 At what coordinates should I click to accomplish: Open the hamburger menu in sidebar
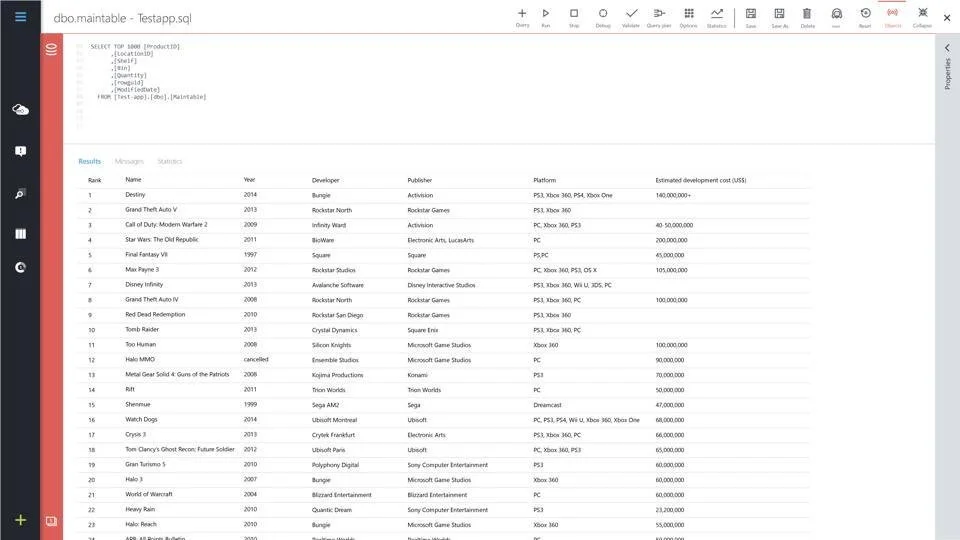pyautogui.click(x=20, y=17)
